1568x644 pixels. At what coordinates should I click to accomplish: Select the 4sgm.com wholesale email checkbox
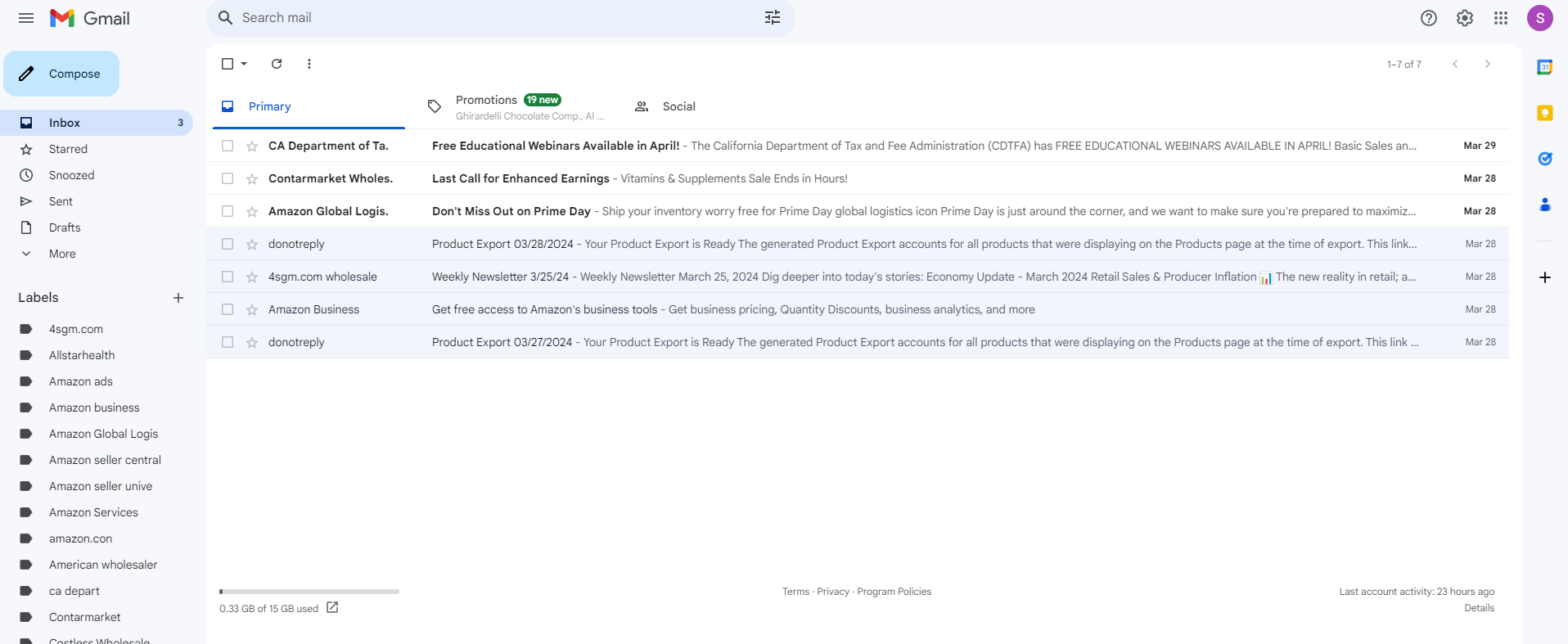coord(228,277)
